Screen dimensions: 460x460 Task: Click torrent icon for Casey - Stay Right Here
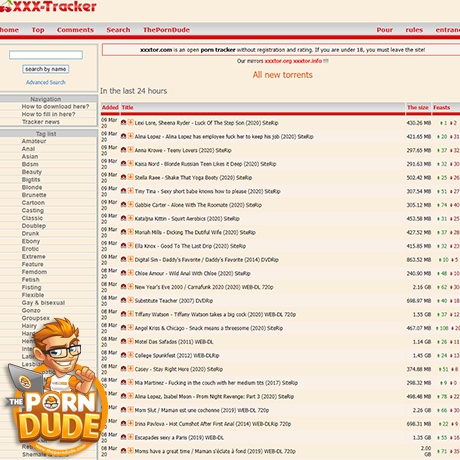(x=123, y=369)
